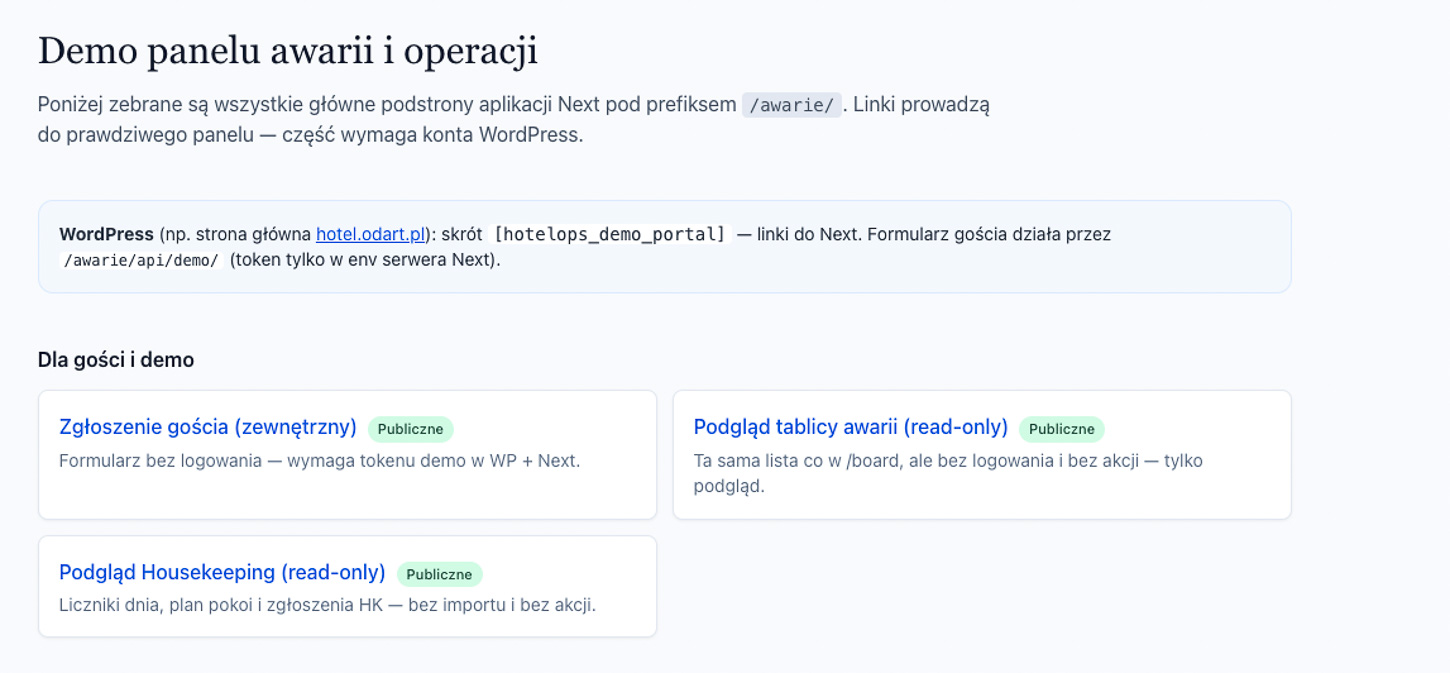Click the /awarie/api/demo/ code path

point(141,260)
